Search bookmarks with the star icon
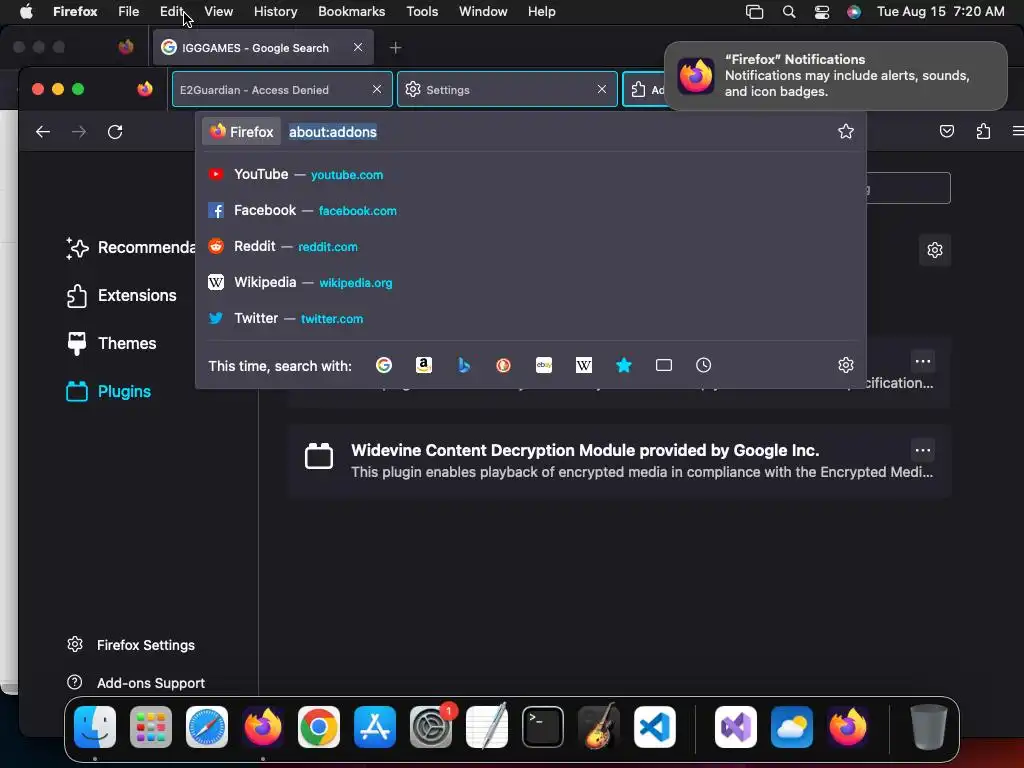Screen dimensions: 1024x768 tap(624, 365)
